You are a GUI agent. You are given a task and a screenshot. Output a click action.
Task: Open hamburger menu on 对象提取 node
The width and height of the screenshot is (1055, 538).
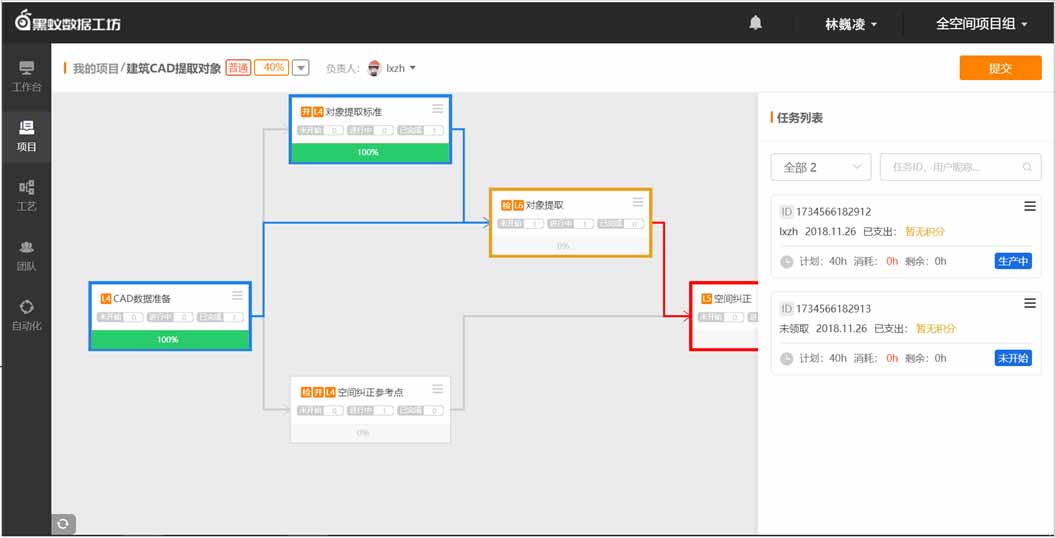point(638,202)
